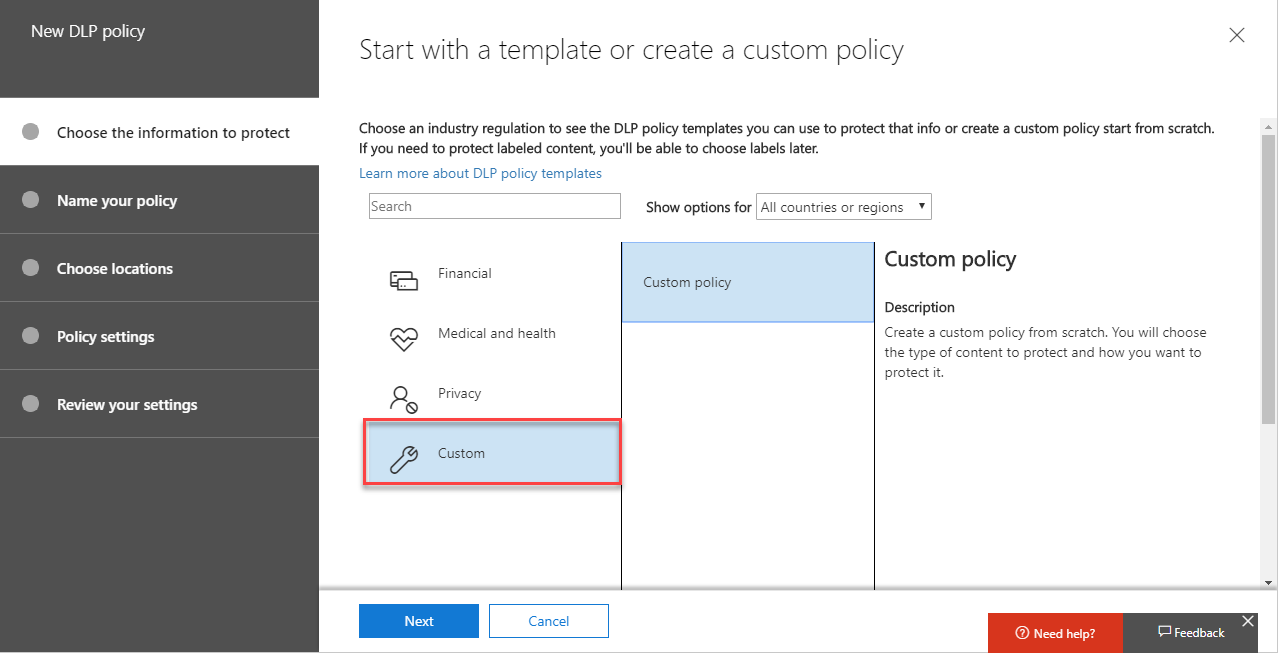
Task: Select the 'Name your policy' step
Action: pyautogui.click(x=117, y=200)
